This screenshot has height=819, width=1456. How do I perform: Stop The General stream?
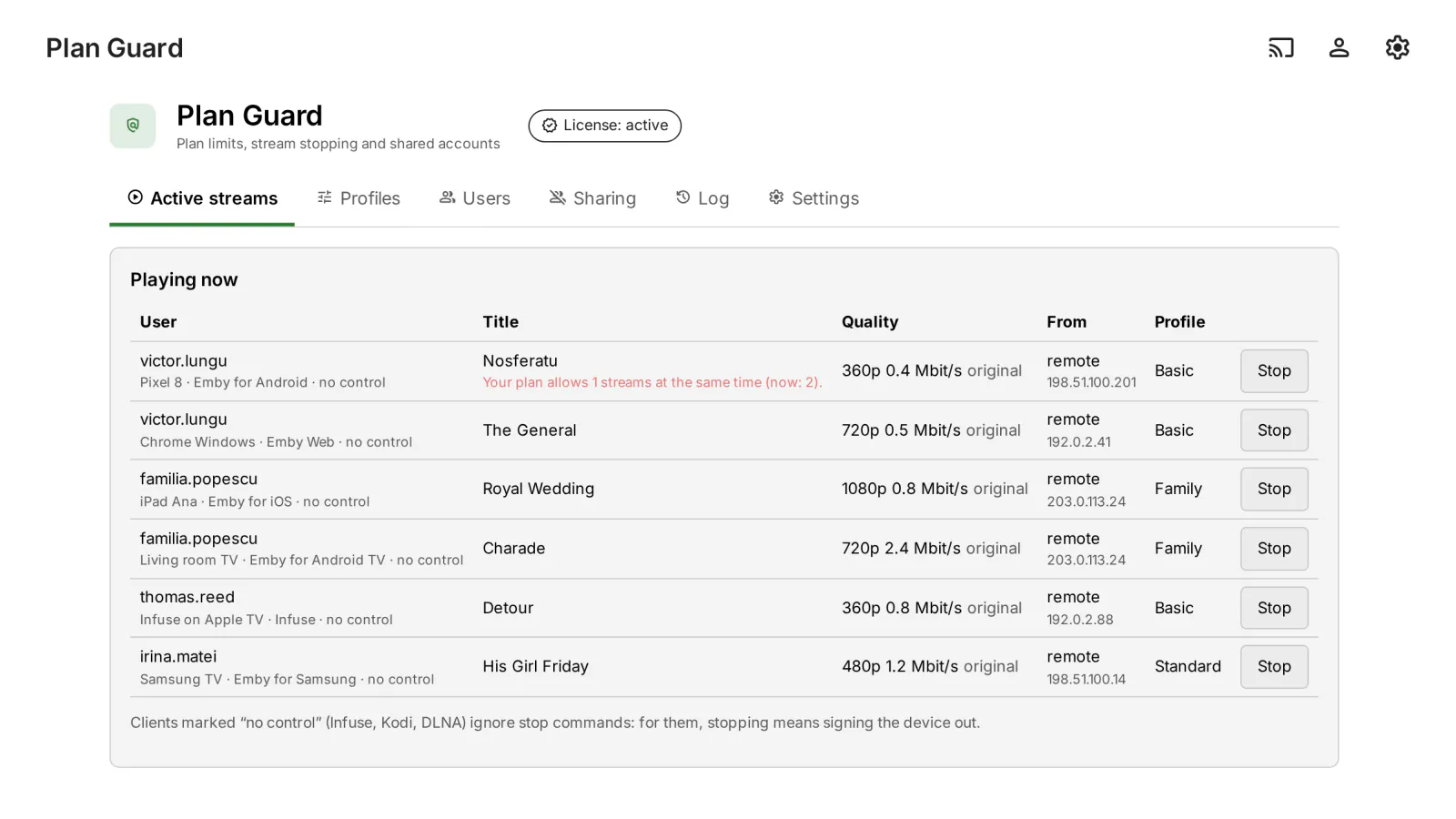tap(1274, 430)
